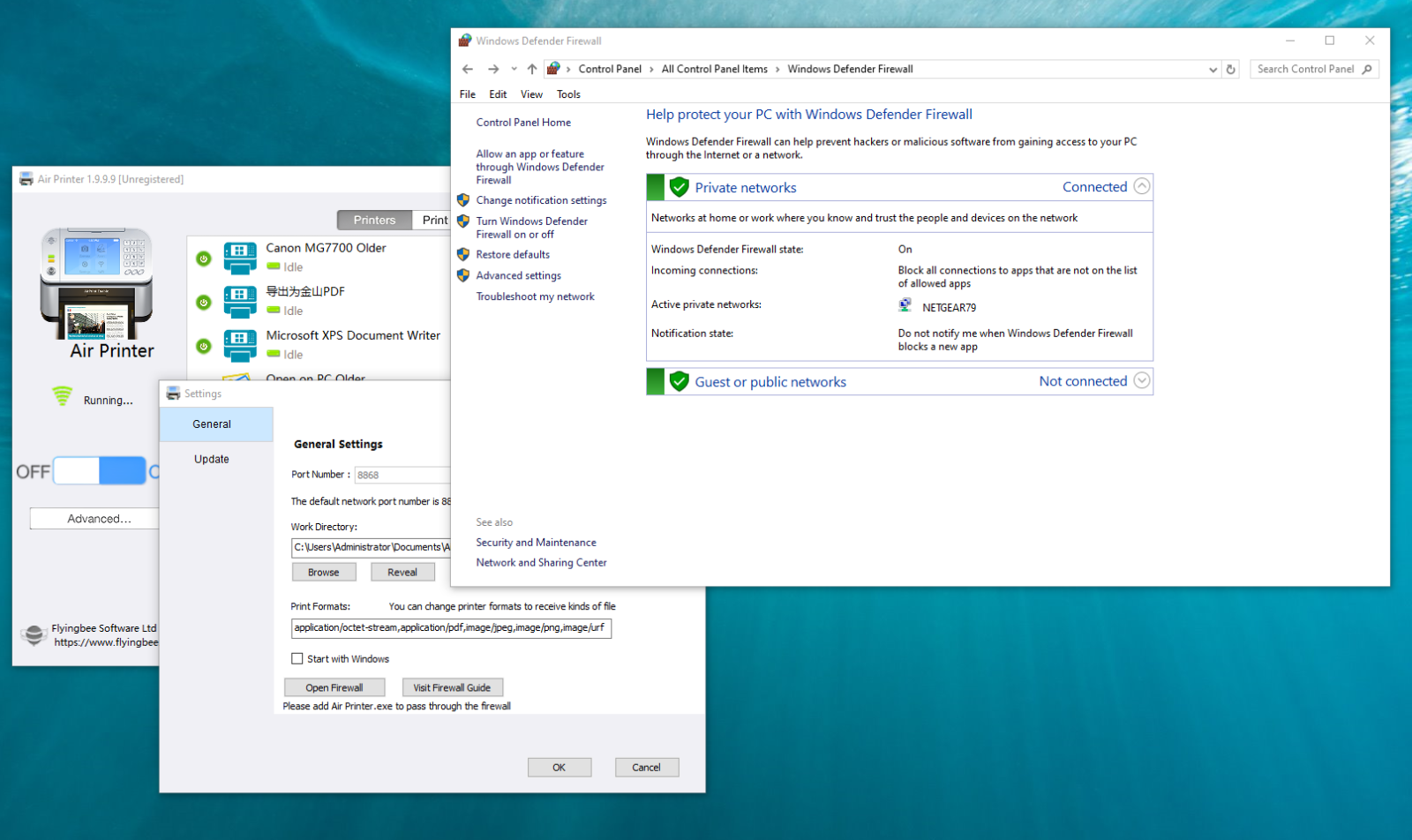Click Microsoft XPS Document Writer printer icon
Viewport: 1412px width, 840px height.
tap(240, 346)
